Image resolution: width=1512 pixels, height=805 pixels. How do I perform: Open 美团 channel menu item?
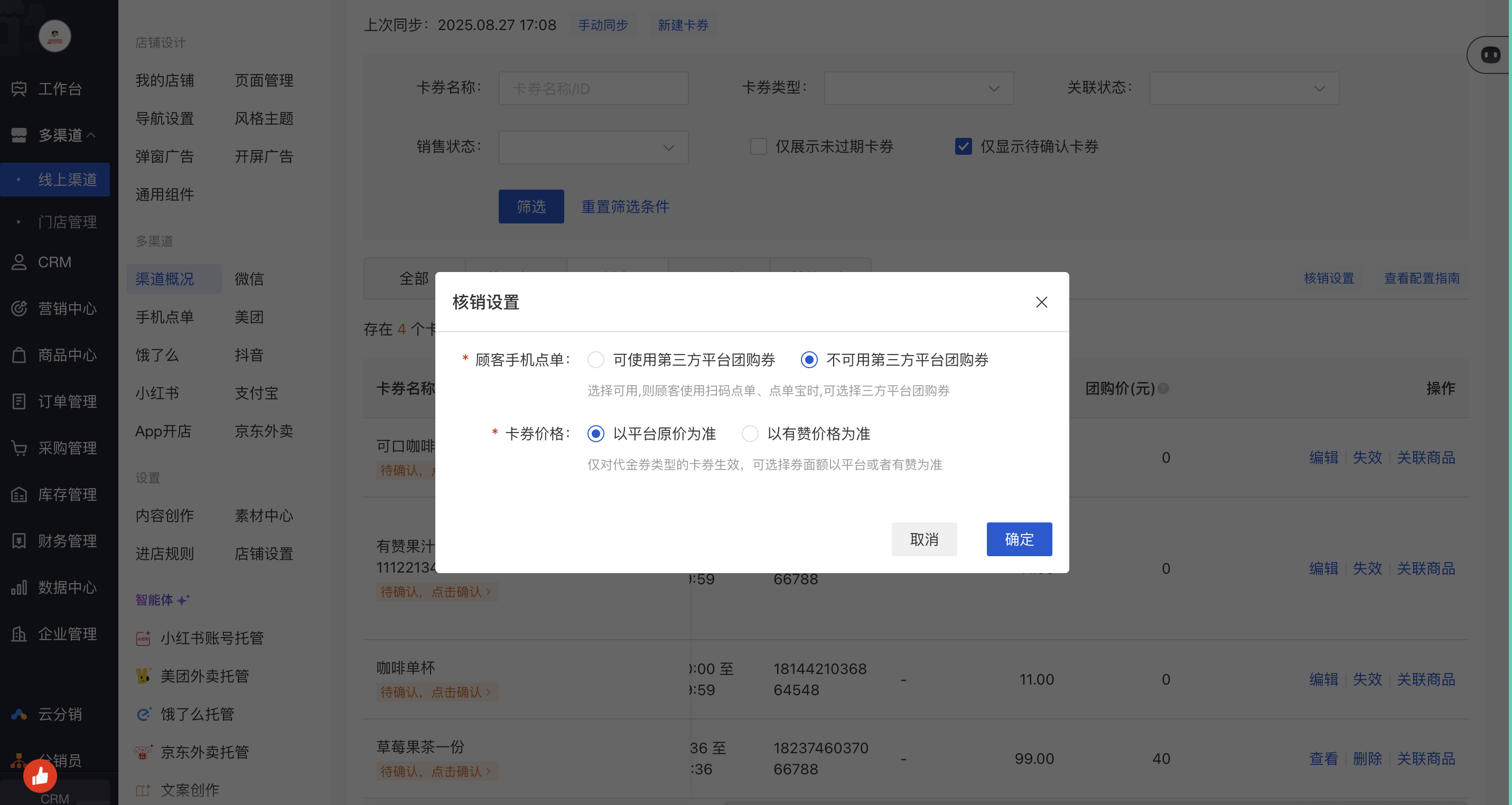(249, 317)
